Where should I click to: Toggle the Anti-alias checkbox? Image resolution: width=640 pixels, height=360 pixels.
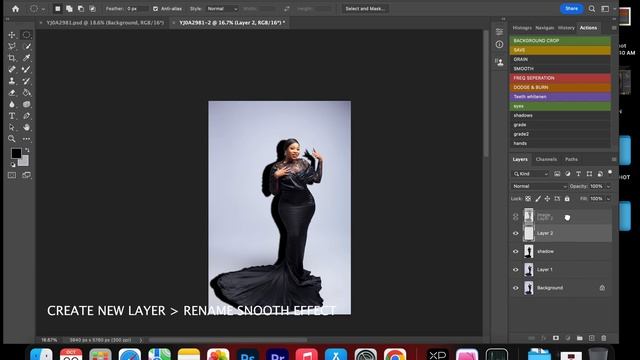156,9
